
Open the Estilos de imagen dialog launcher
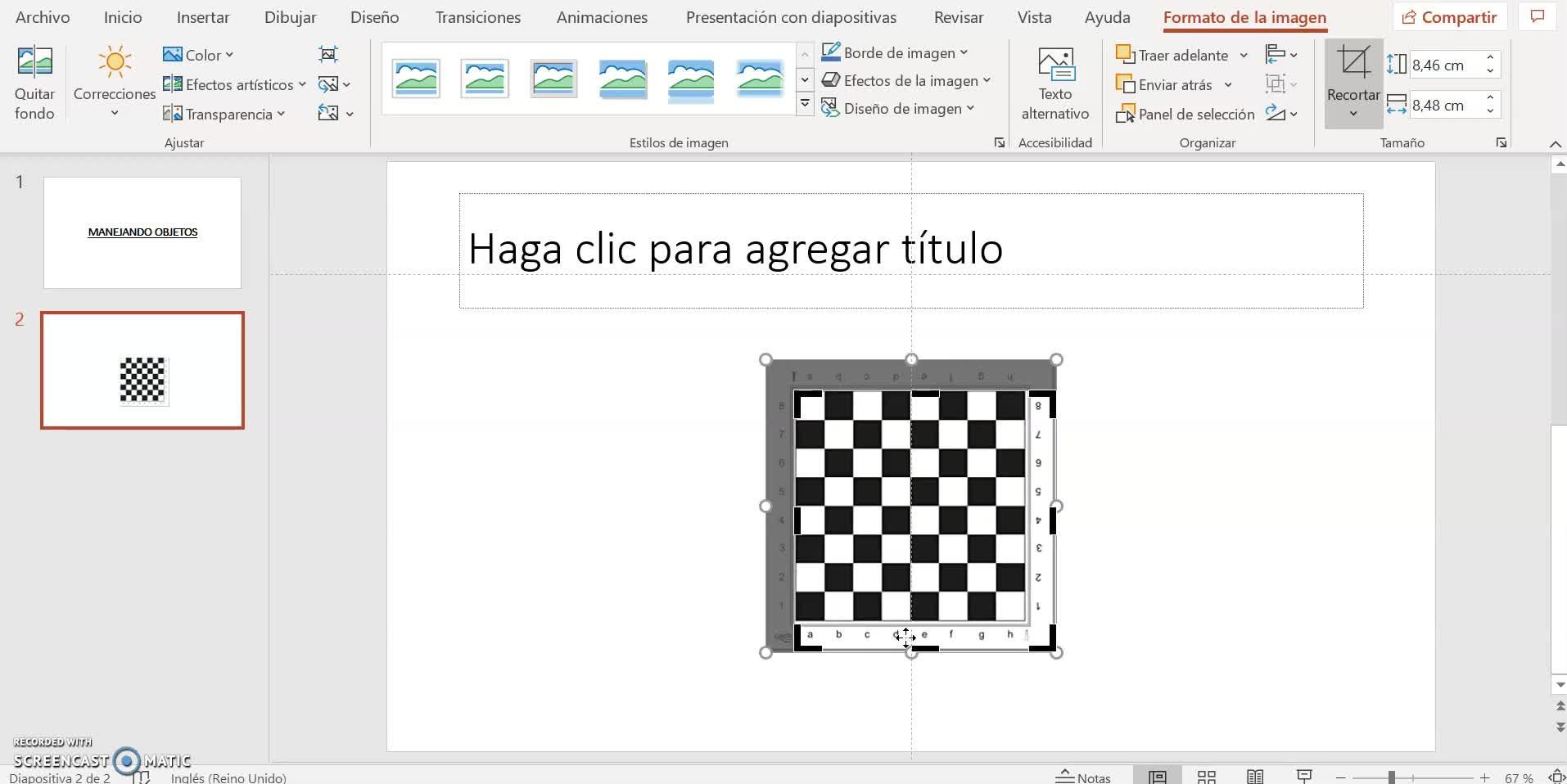[999, 142]
